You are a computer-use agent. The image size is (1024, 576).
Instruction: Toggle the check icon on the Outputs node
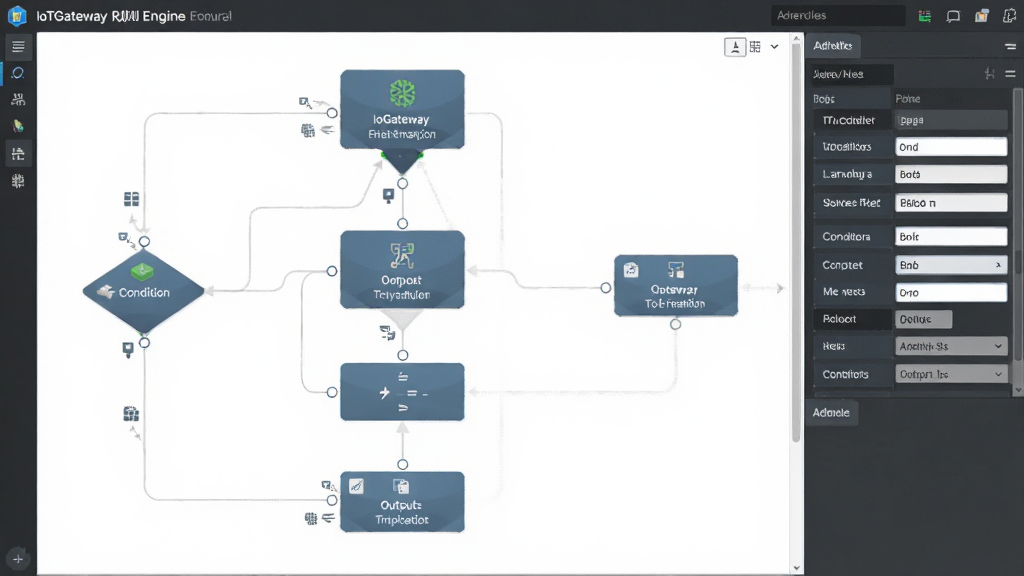[357, 486]
